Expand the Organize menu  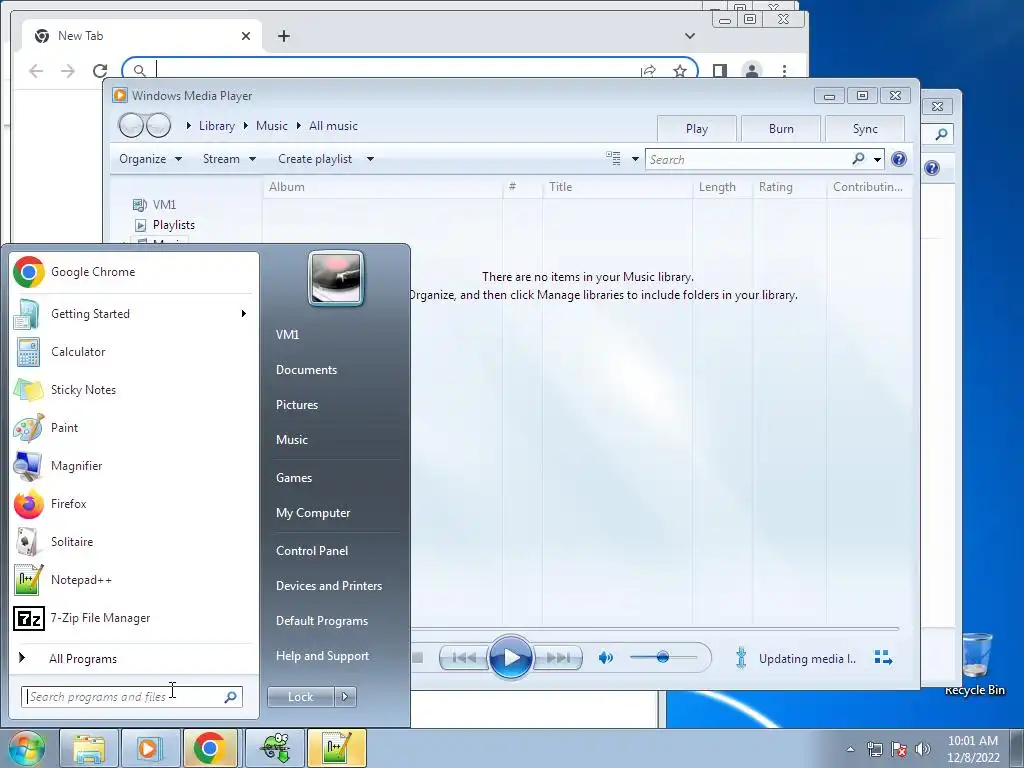coord(150,159)
